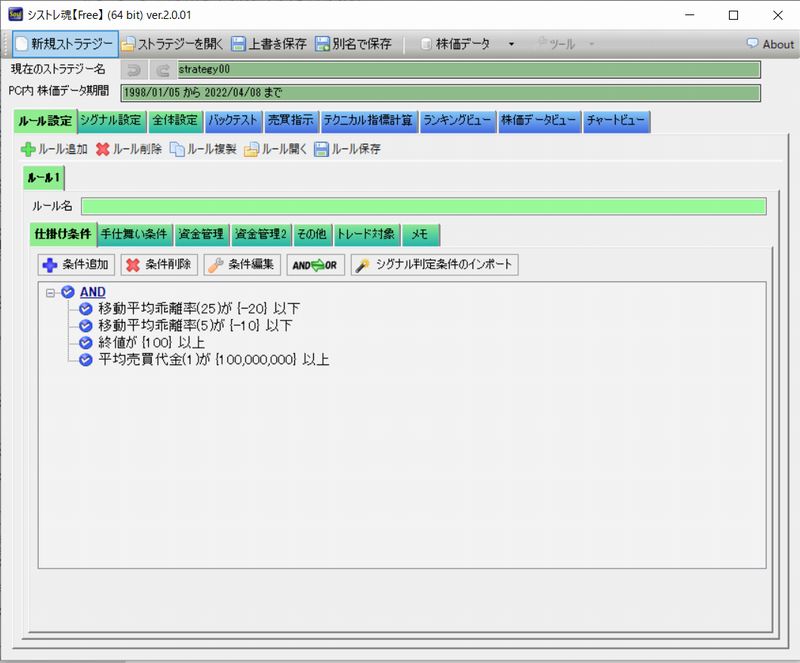The image size is (800, 663).
Task: Duplicate the rule with ルール複製
Action: 203,149
